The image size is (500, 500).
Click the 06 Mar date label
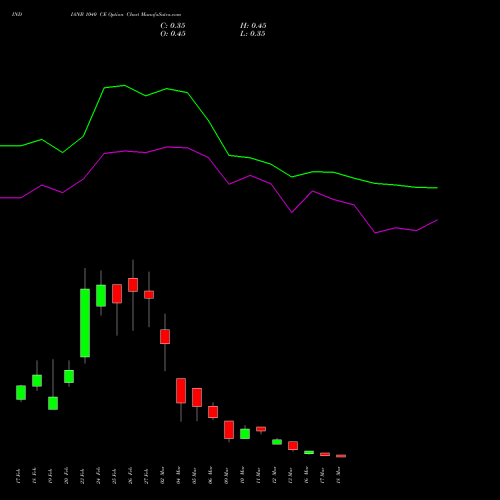210,475
